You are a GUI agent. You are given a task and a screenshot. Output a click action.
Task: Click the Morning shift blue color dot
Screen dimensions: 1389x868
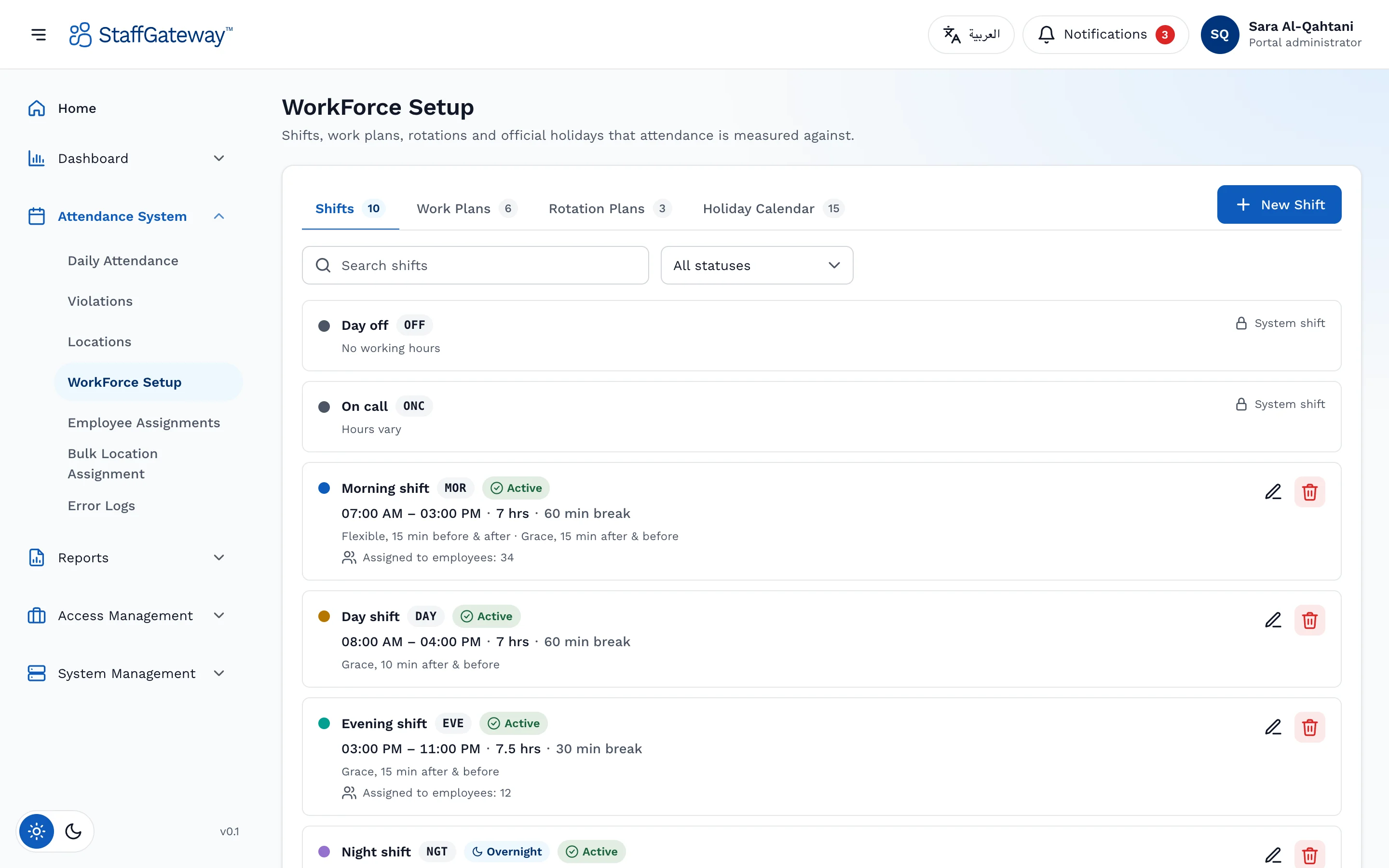click(x=324, y=488)
